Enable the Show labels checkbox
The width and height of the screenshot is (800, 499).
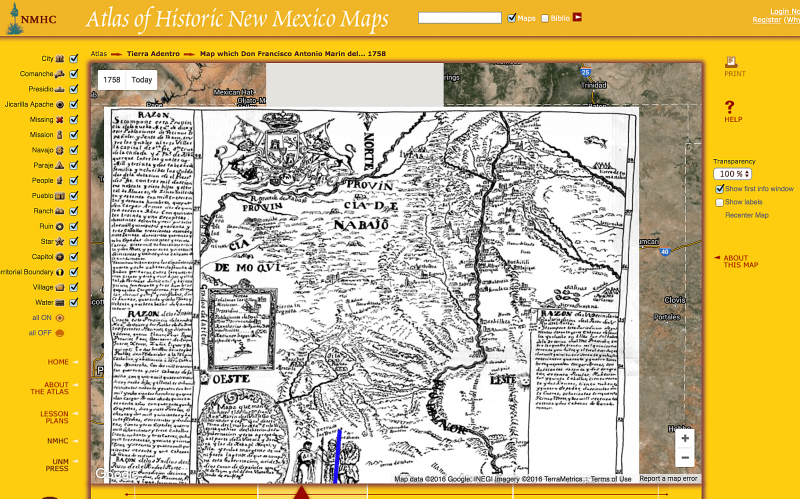719,203
